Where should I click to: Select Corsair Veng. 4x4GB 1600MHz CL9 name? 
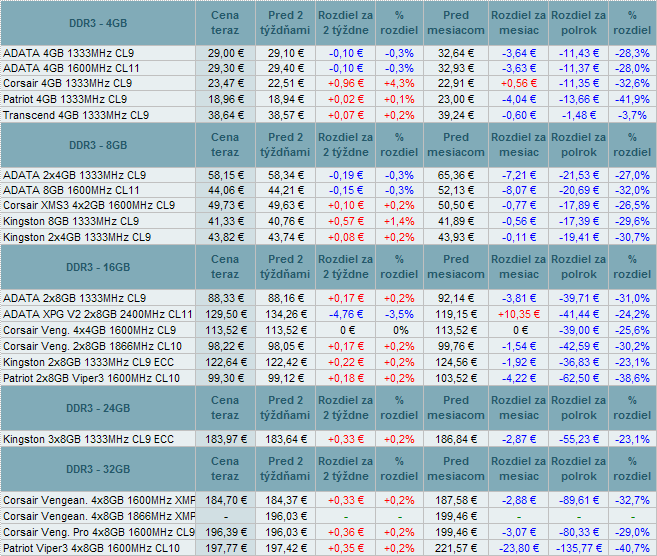[x=90, y=330]
